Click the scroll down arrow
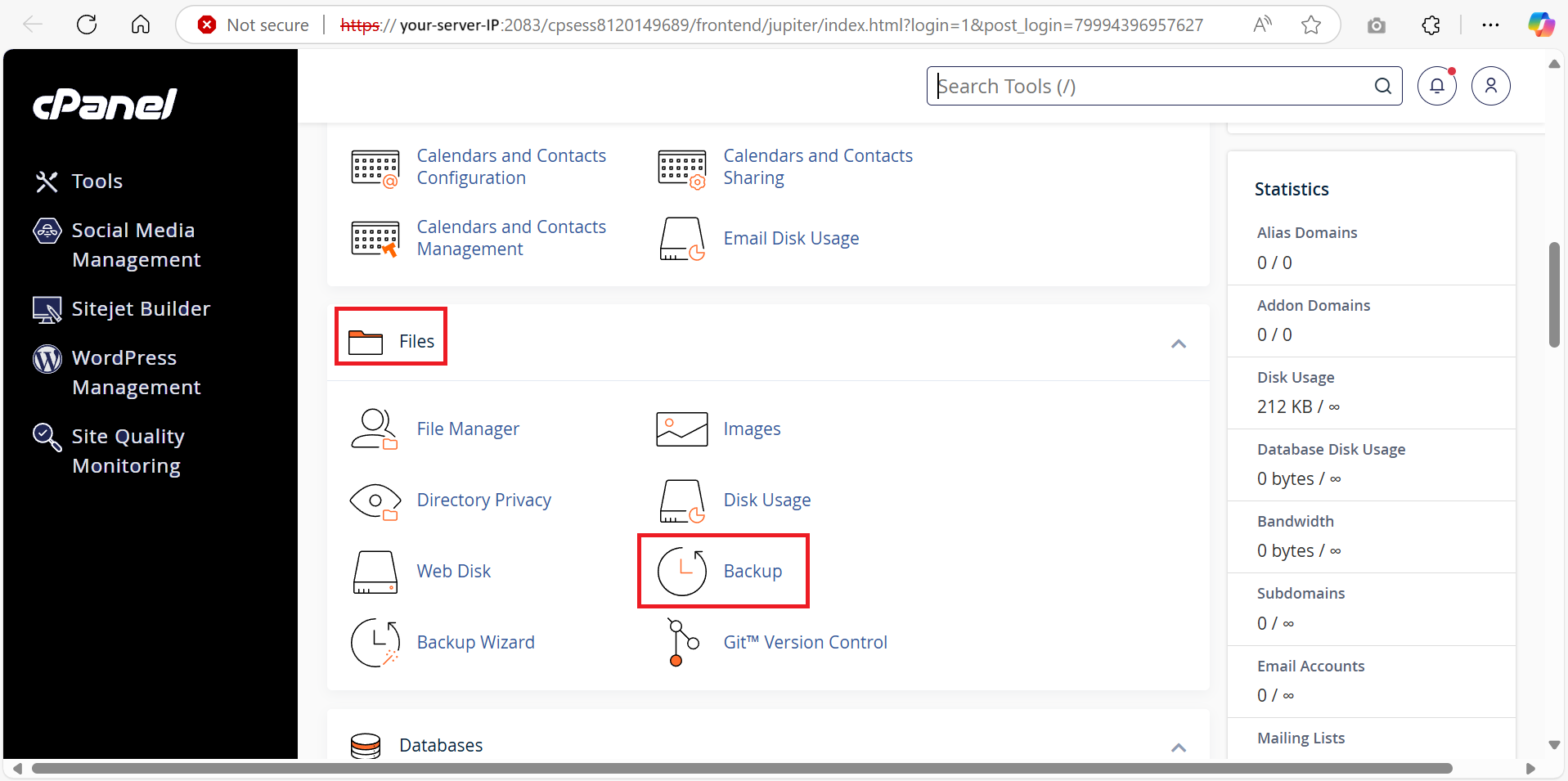Image resolution: width=1568 pixels, height=781 pixels. 1554,745
